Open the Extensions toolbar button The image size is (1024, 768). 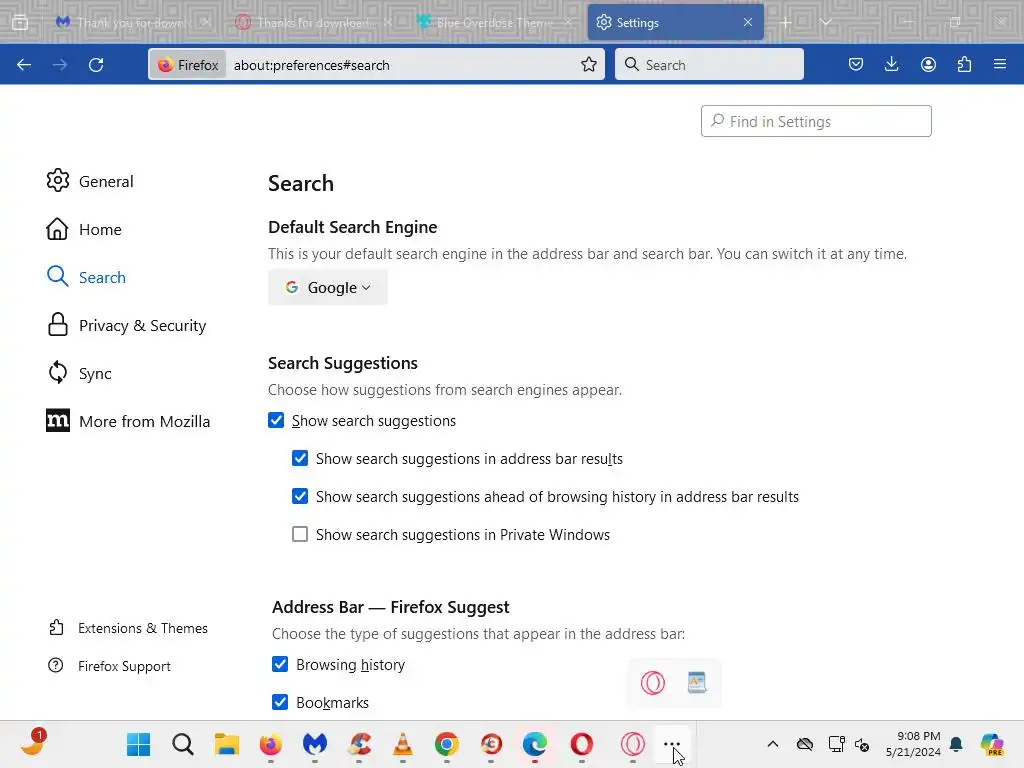pos(964,65)
